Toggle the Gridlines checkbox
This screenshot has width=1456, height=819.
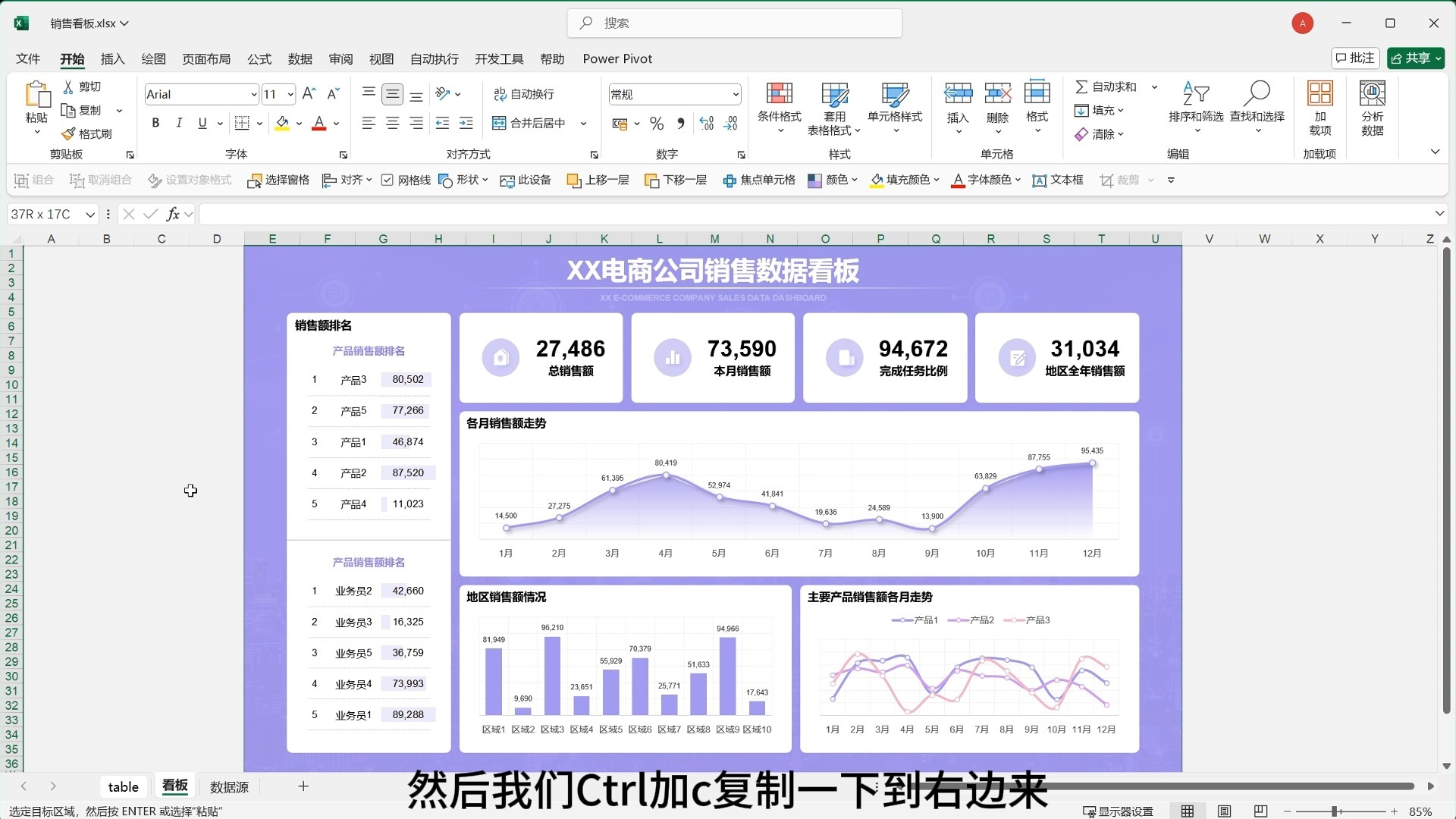pos(388,180)
